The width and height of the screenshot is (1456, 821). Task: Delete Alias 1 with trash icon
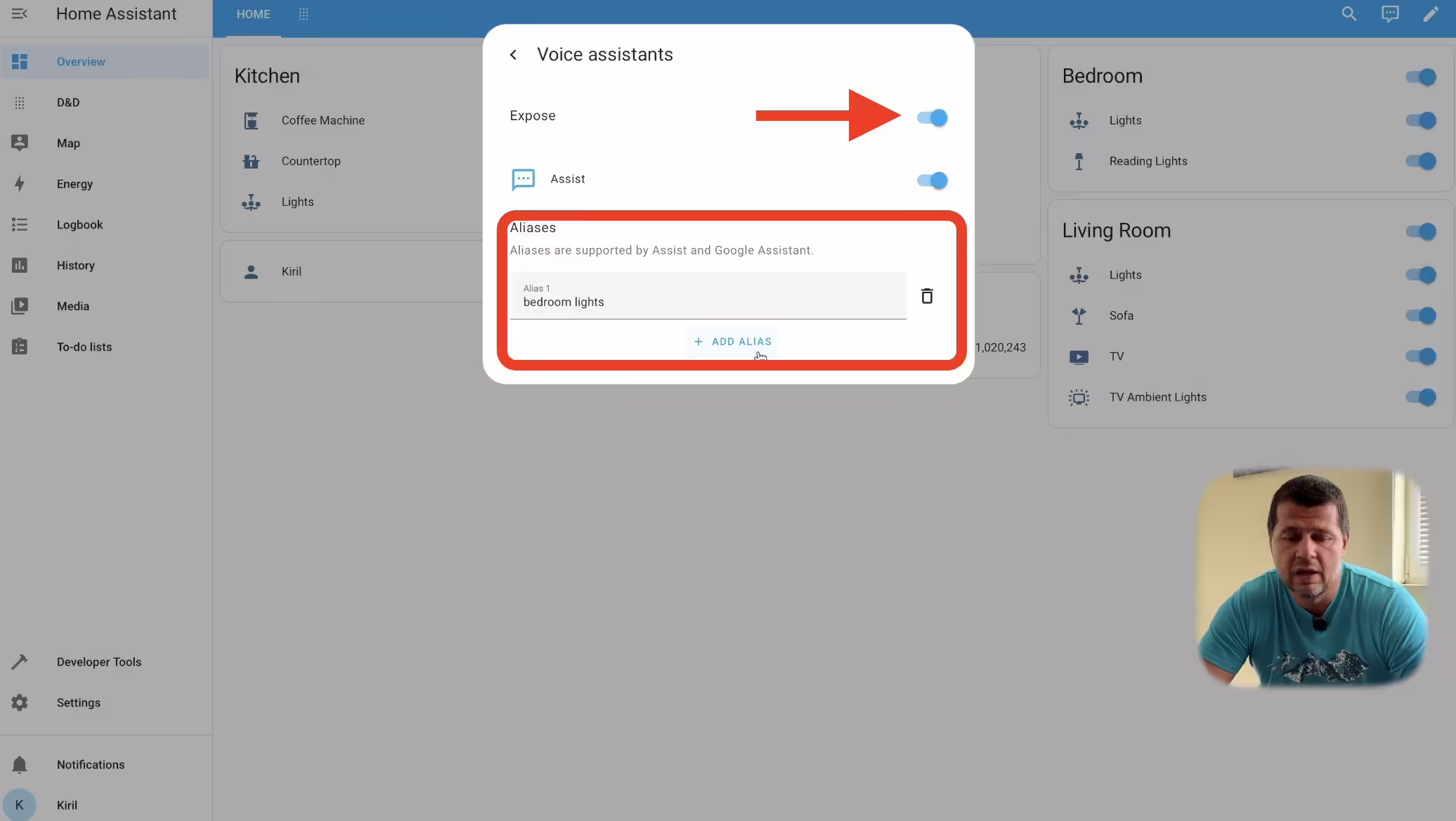click(927, 296)
